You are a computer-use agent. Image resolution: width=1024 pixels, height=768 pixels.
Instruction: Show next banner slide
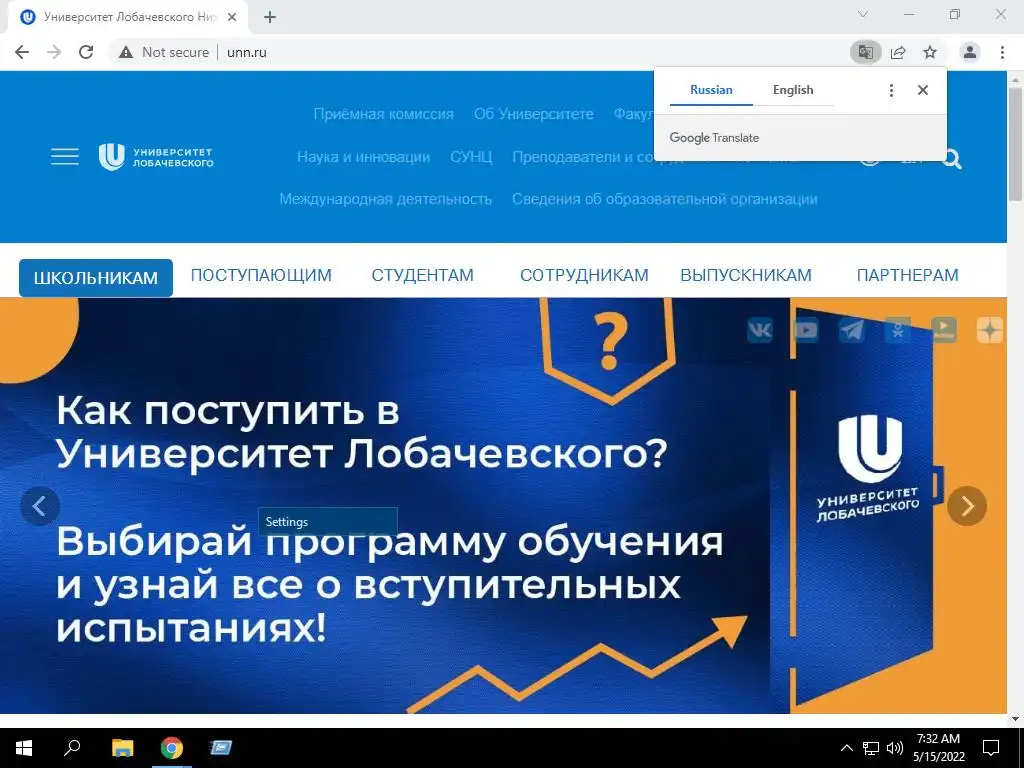967,506
